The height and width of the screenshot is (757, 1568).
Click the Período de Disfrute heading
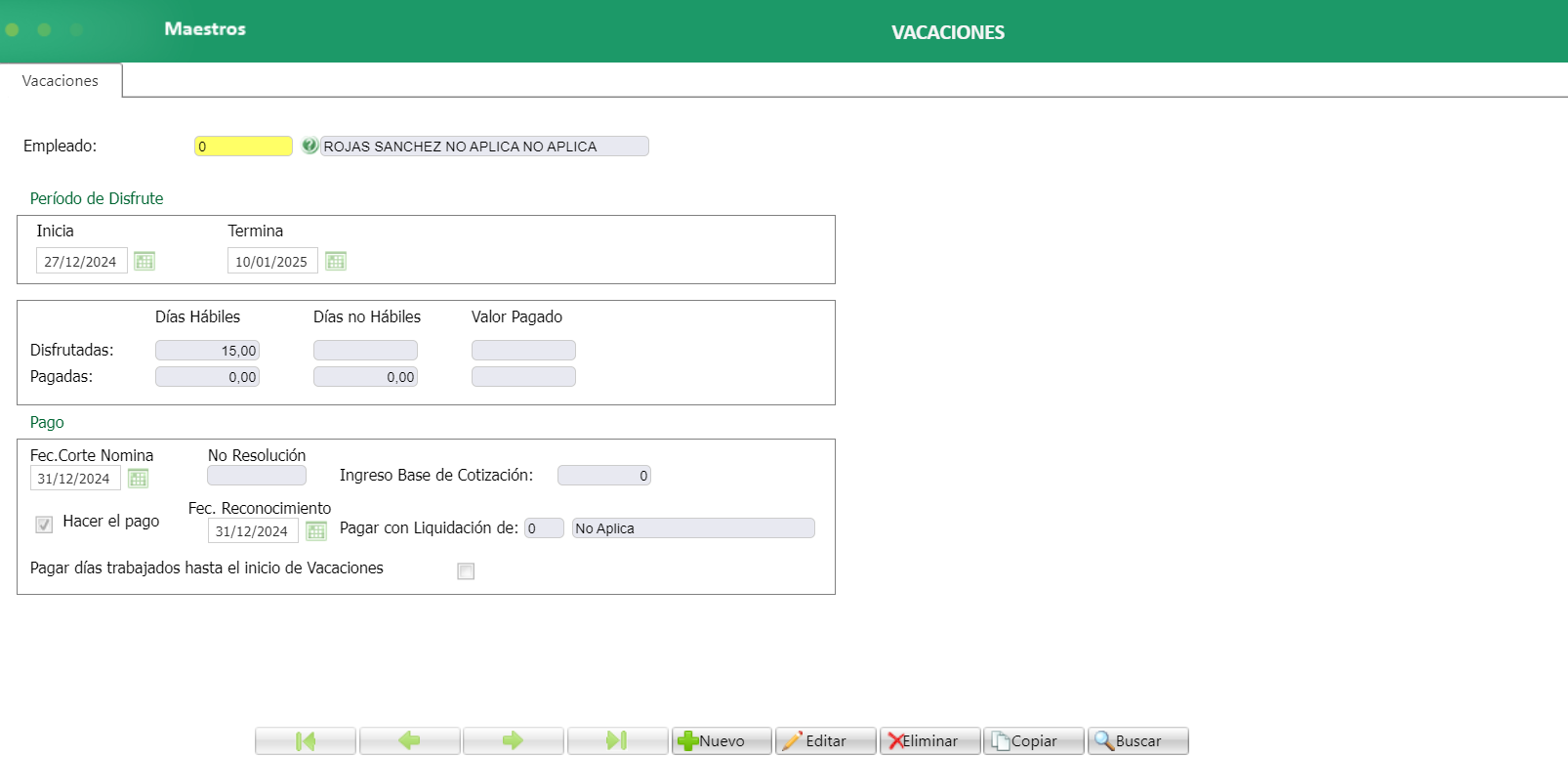[x=97, y=198]
